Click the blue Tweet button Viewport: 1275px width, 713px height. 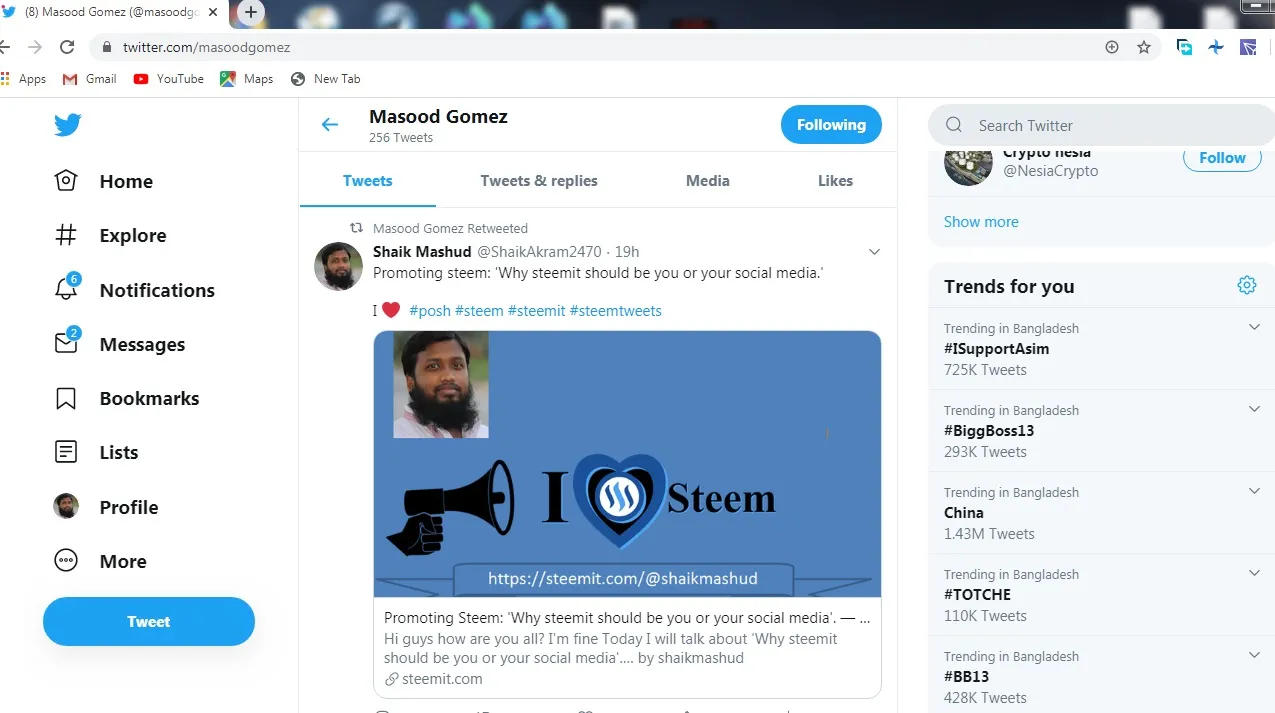point(149,621)
